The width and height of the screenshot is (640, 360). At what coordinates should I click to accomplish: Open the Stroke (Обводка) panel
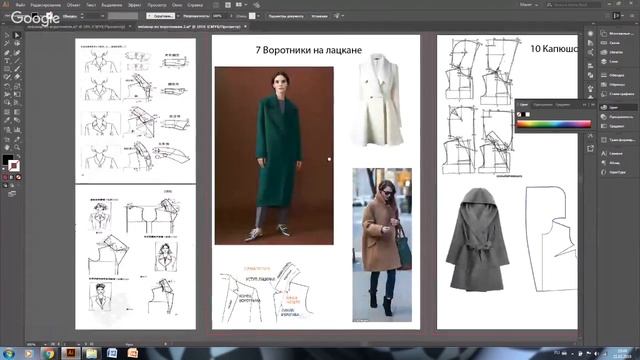tap(618, 75)
